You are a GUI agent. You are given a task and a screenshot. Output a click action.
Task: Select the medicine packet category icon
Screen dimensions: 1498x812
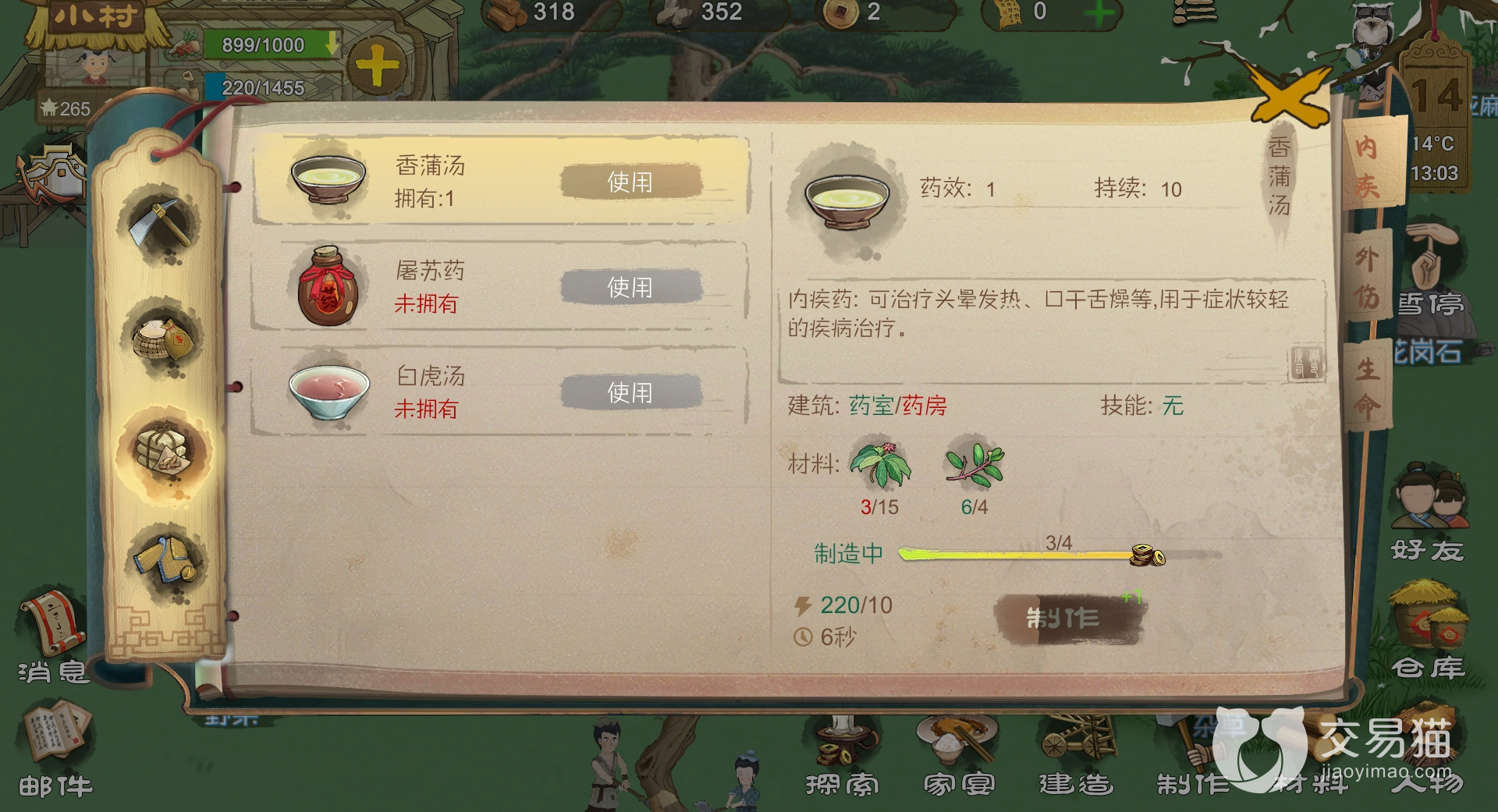(x=163, y=450)
